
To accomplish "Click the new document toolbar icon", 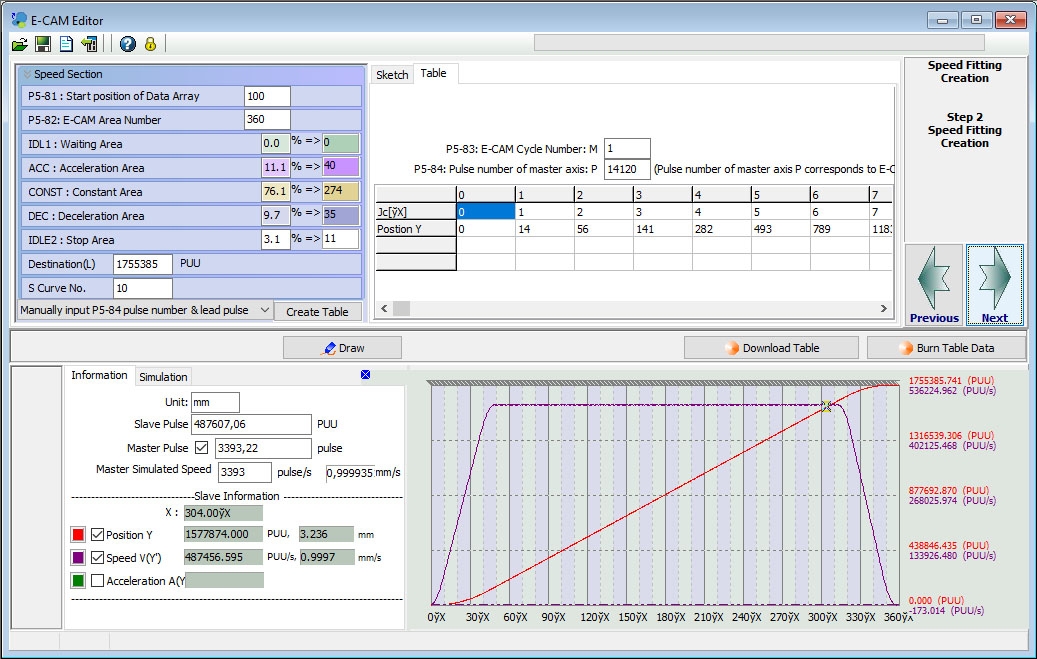I will pos(66,44).
